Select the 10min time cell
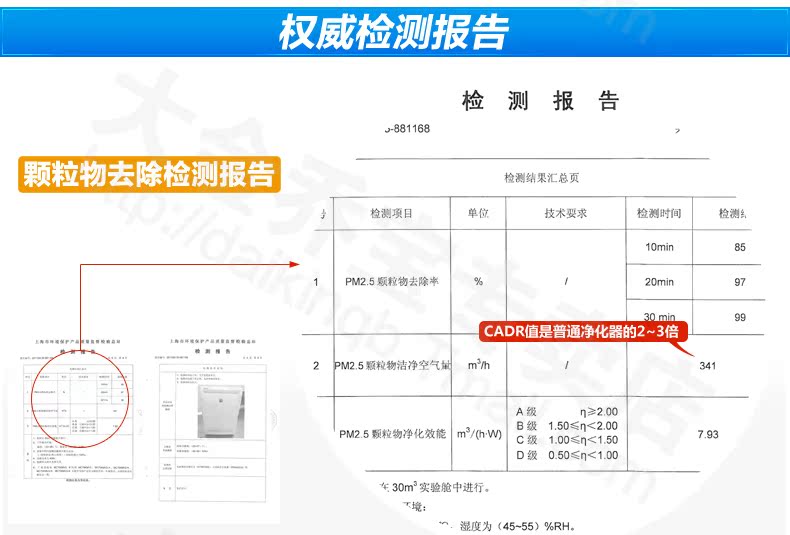 coord(659,247)
